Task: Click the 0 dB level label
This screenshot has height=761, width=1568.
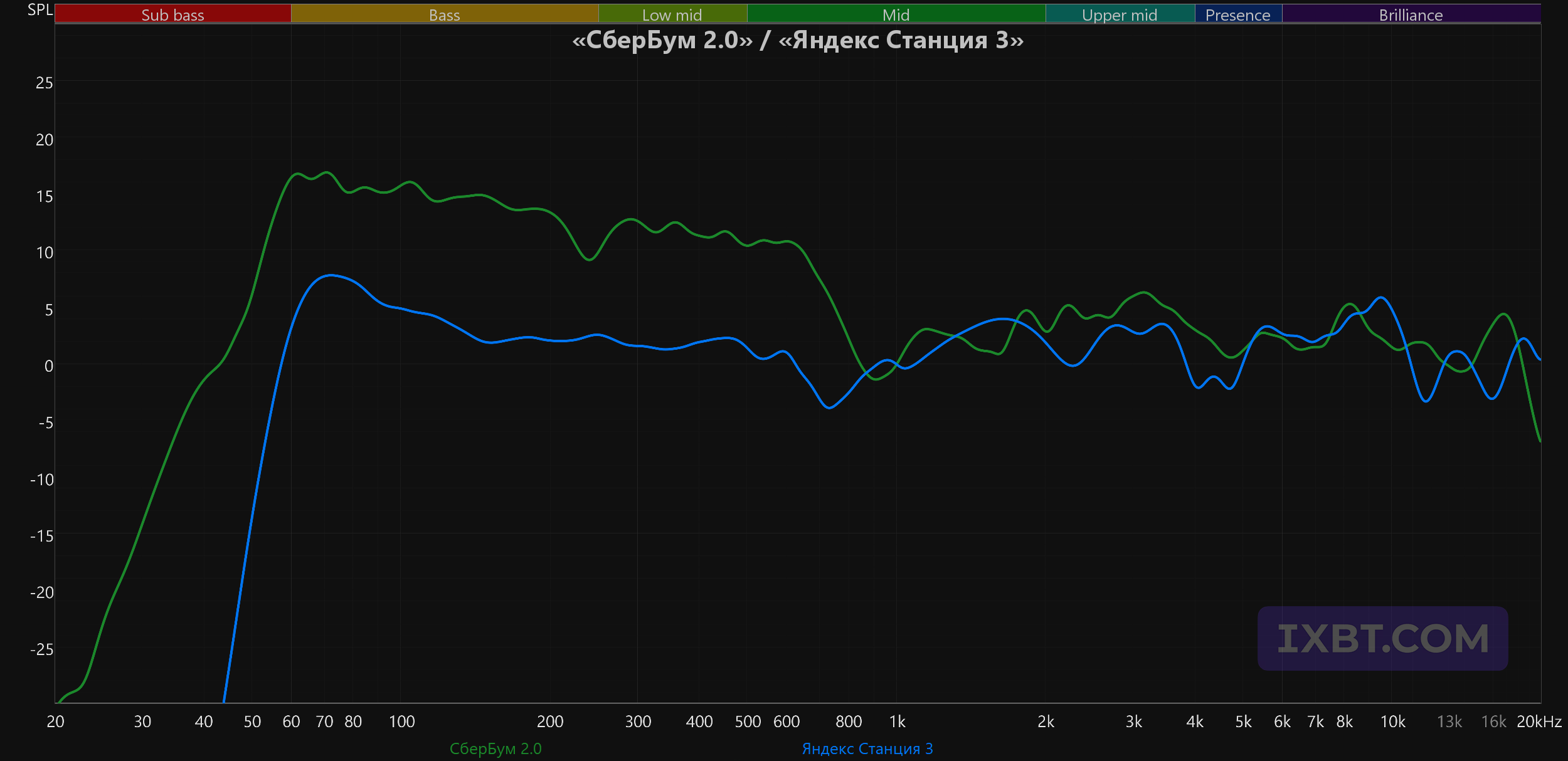Action: click(48, 366)
